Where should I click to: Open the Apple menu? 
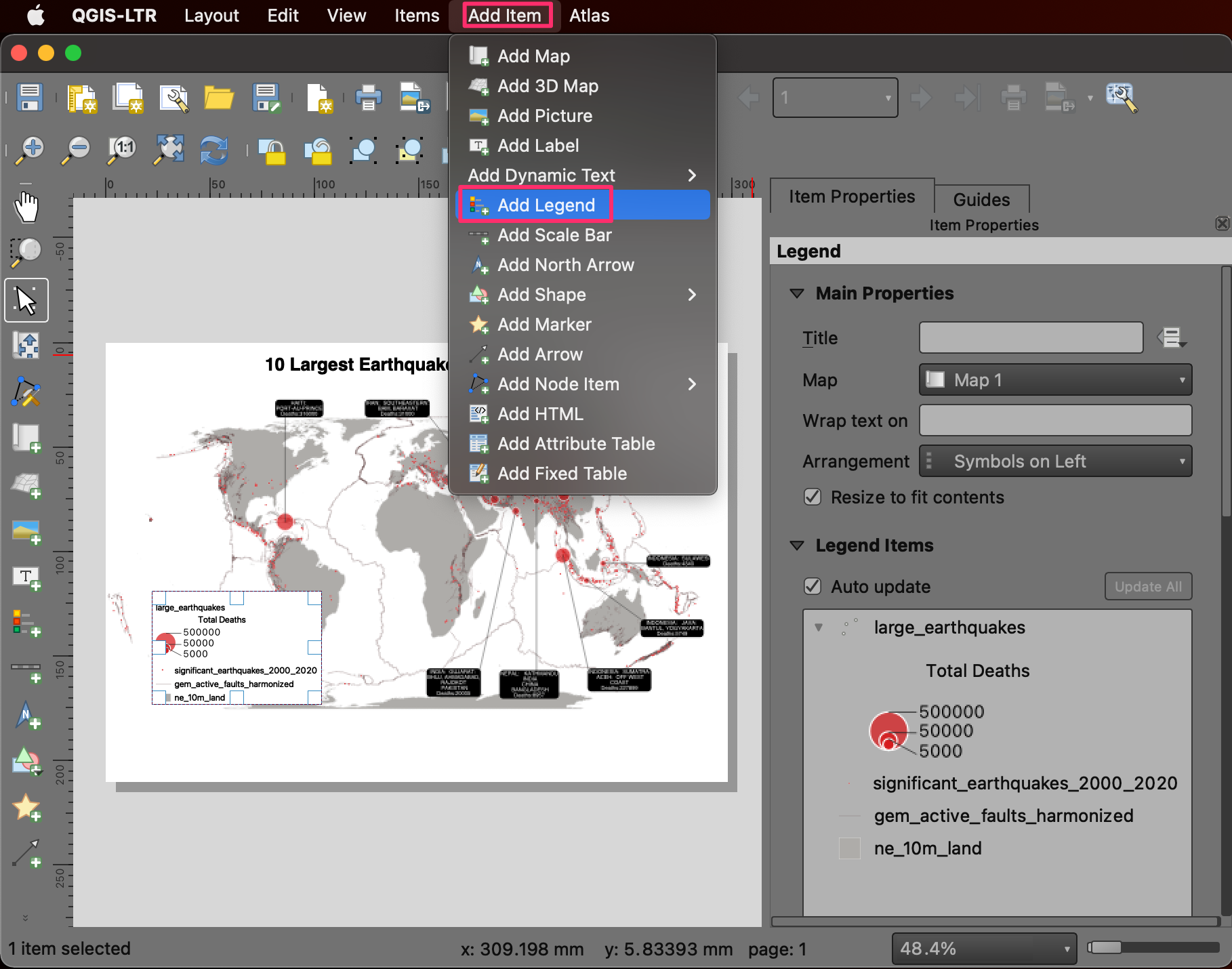[35, 15]
